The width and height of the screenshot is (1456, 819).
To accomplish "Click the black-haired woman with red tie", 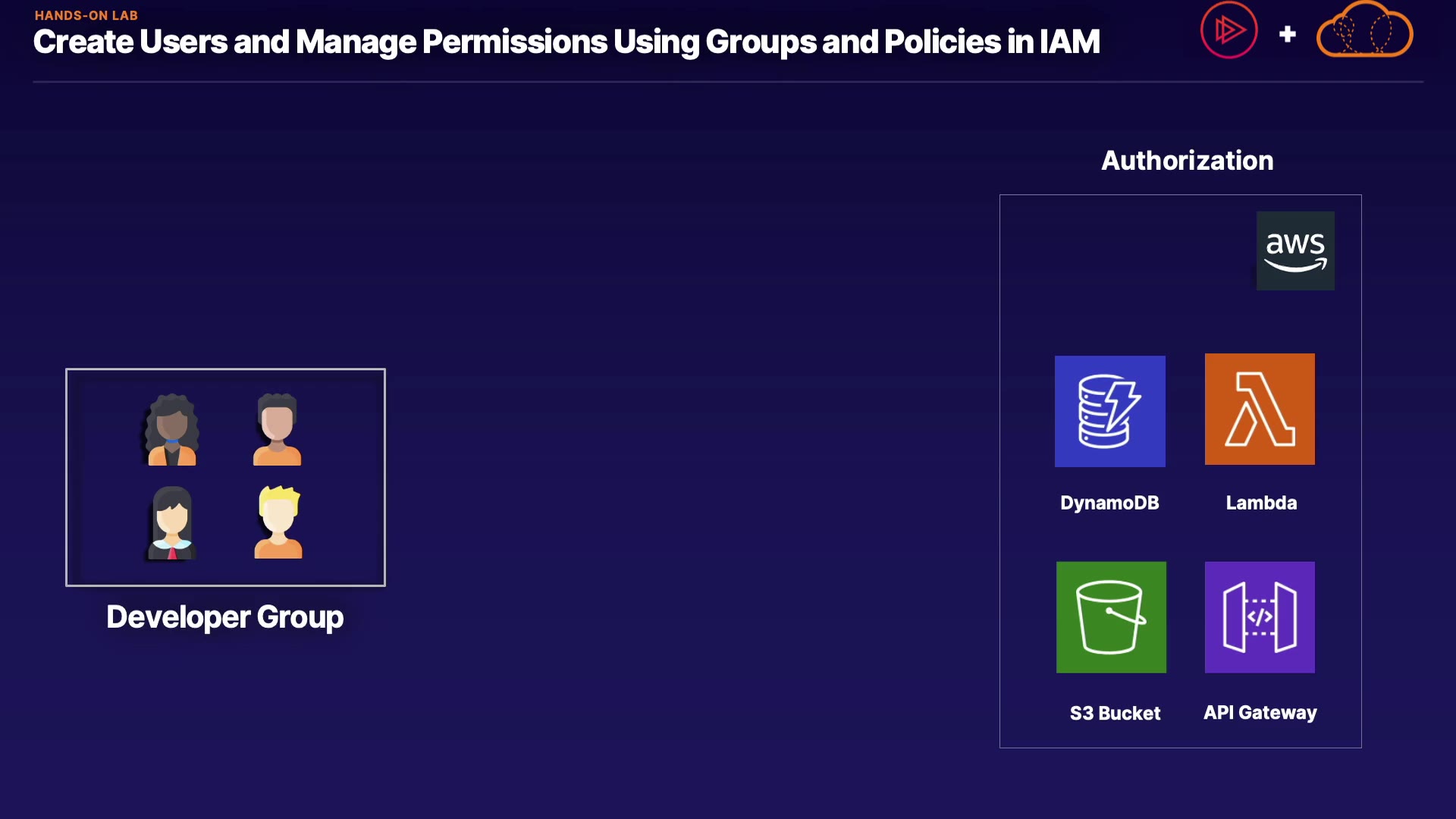I will [172, 523].
